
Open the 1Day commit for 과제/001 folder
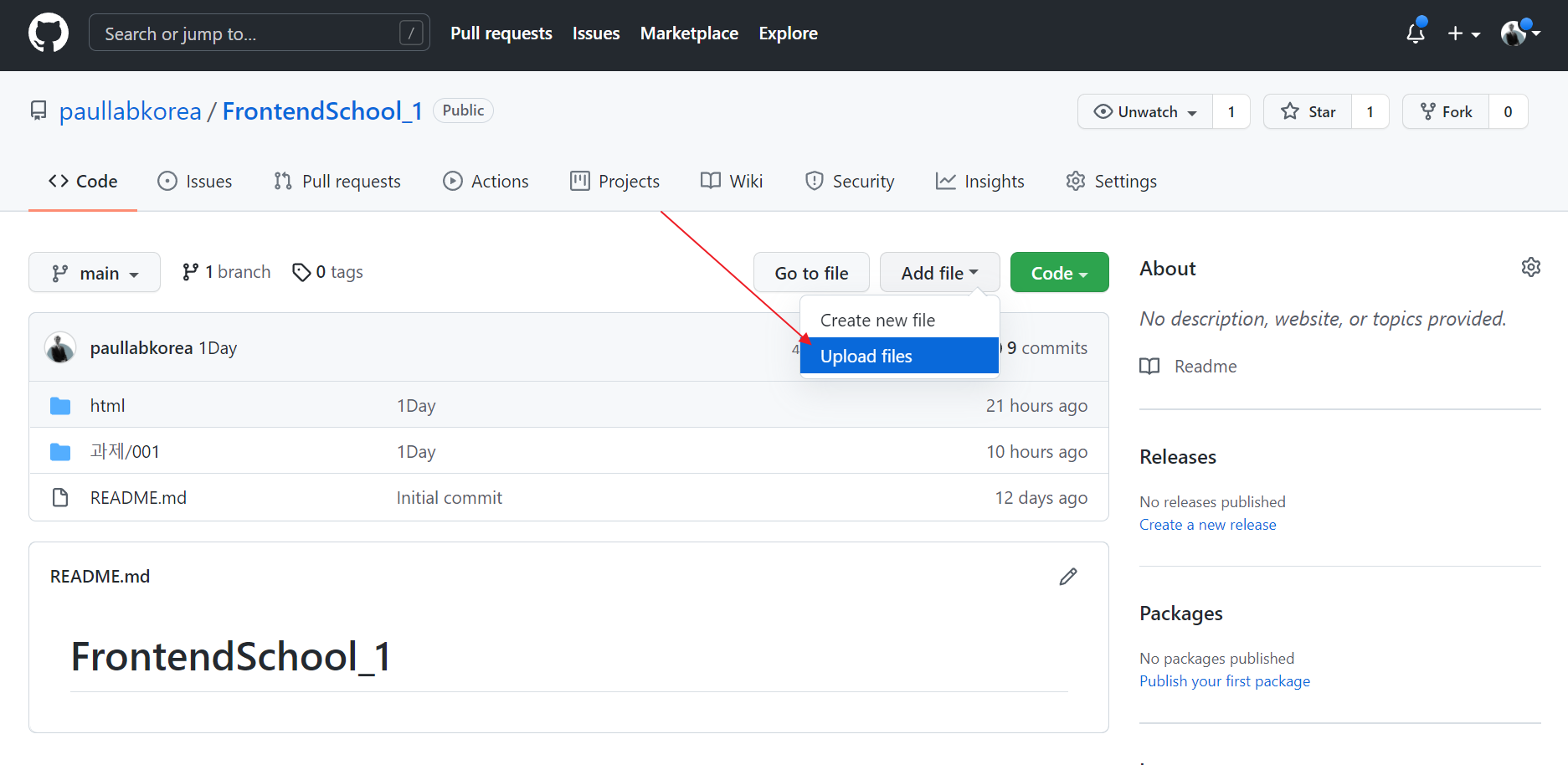coord(416,452)
